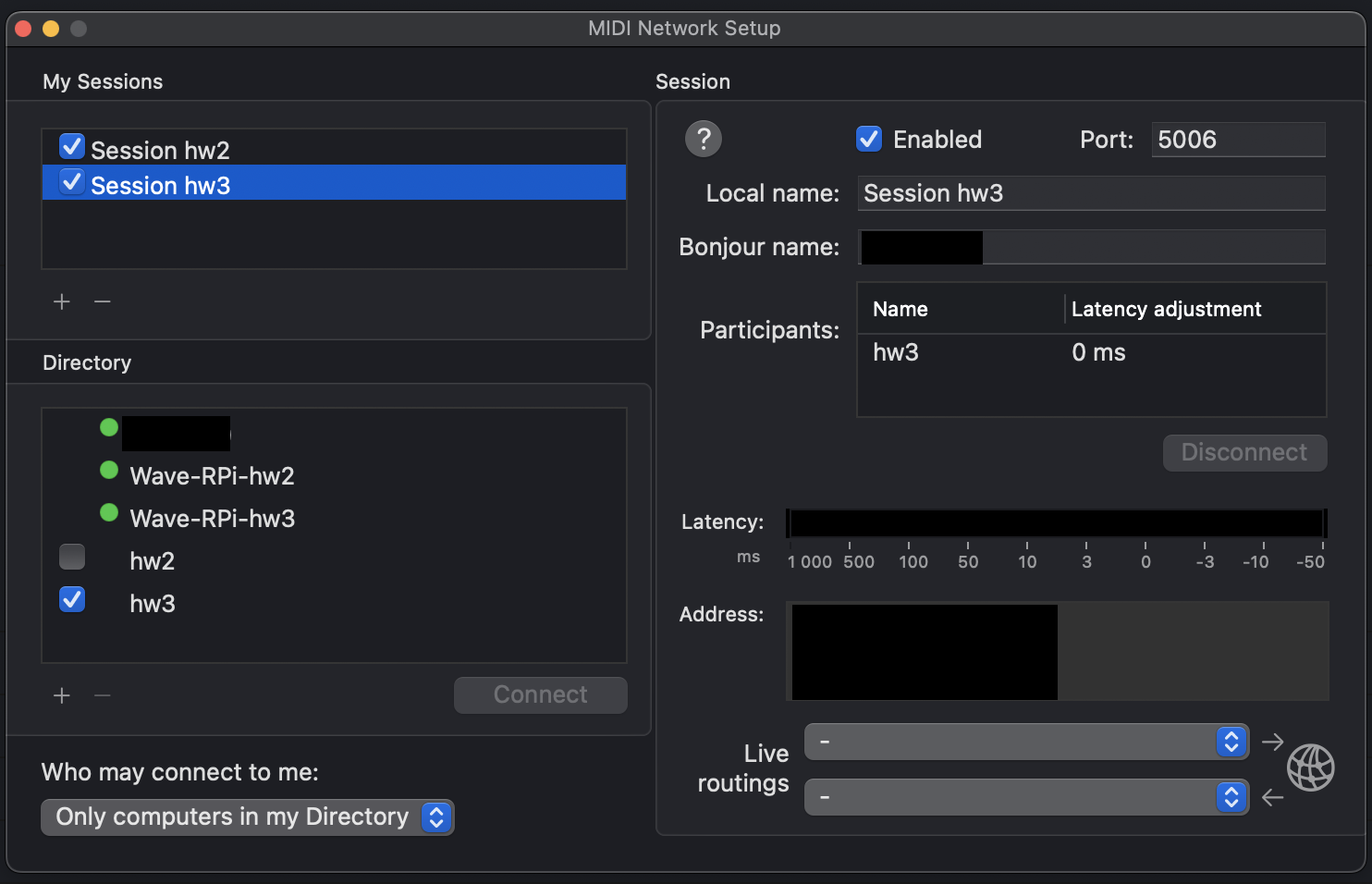The height and width of the screenshot is (884, 1372).
Task: Click the Bonjour name field
Action: point(1092,247)
